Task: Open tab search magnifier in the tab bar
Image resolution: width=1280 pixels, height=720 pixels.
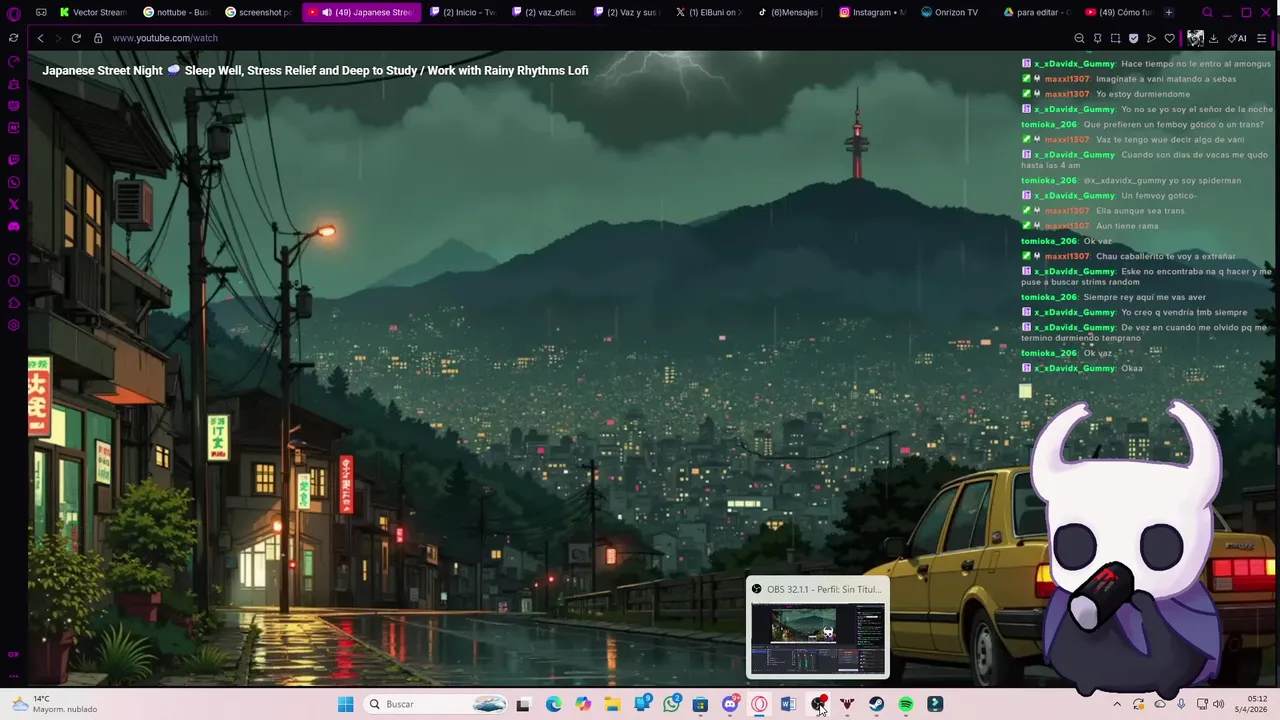Action: tap(1207, 12)
